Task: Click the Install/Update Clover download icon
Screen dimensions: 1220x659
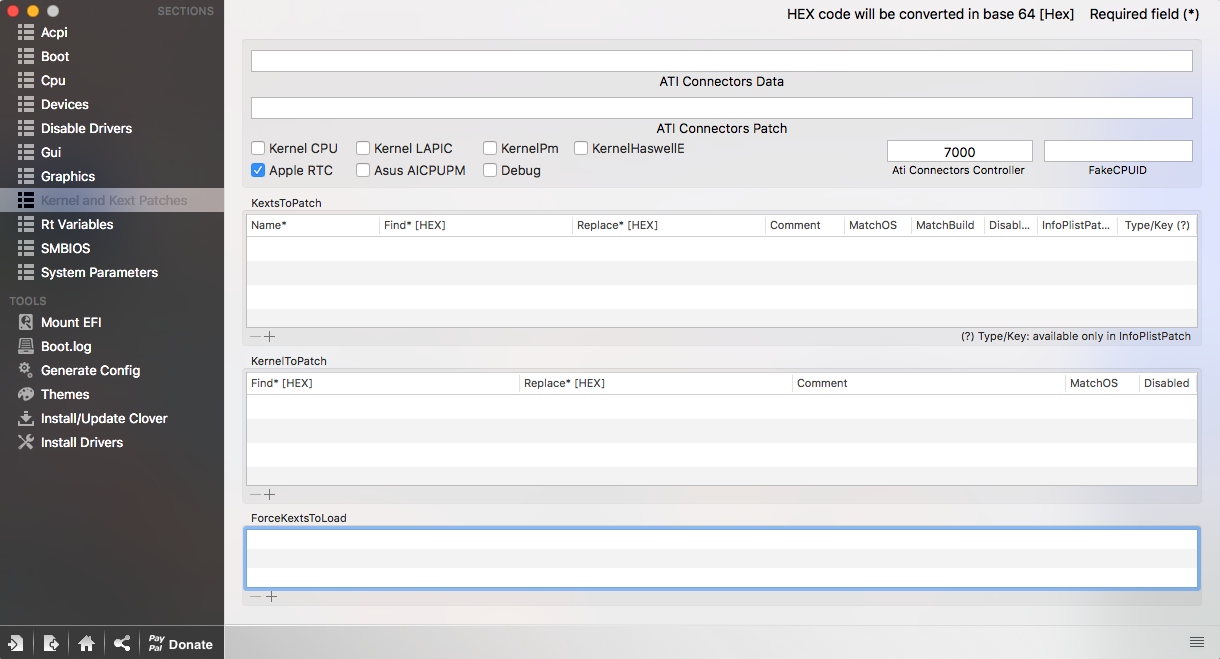Action: (x=26, y=418)
